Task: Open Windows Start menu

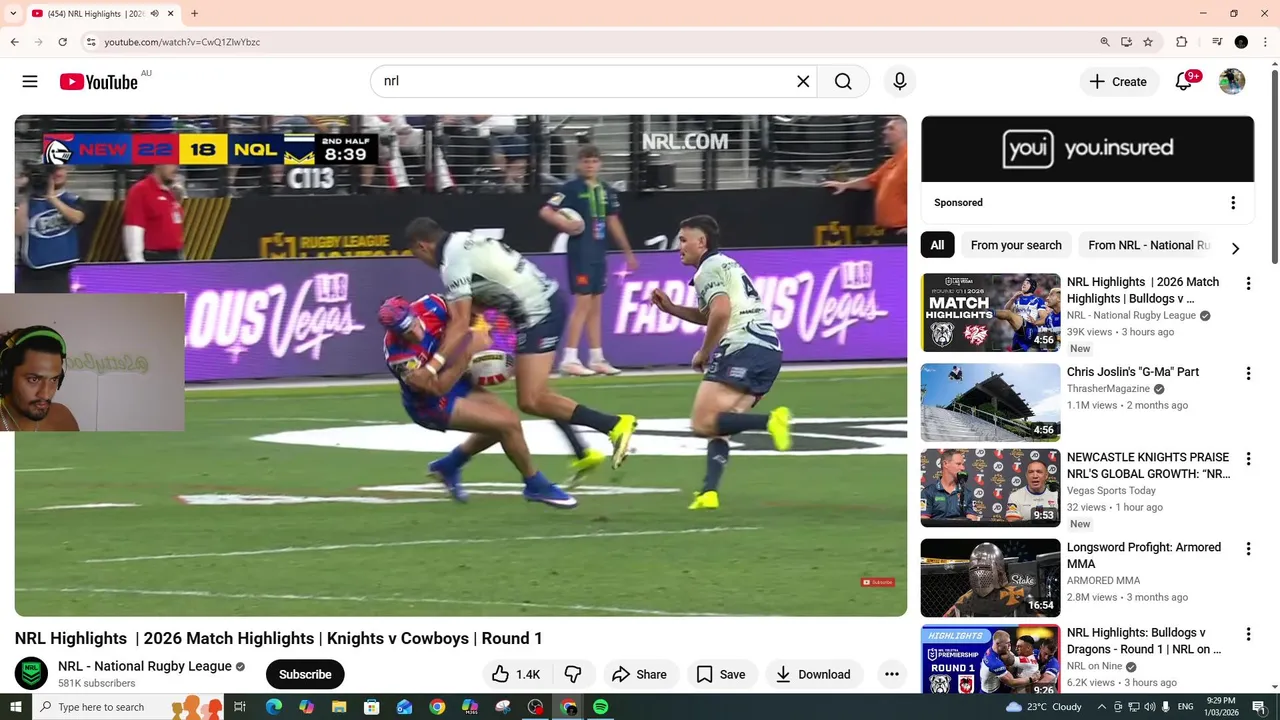Action: click(15, 707)
